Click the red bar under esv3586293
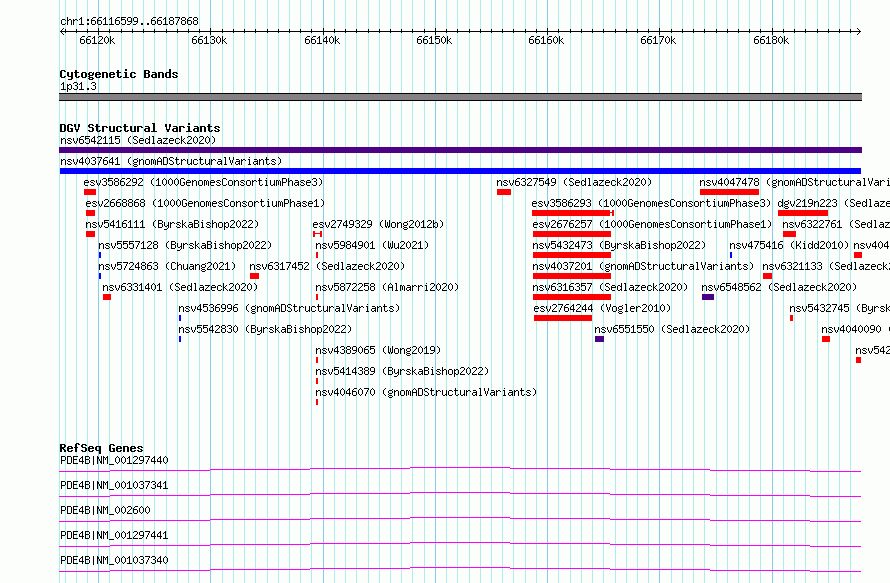 573,213
